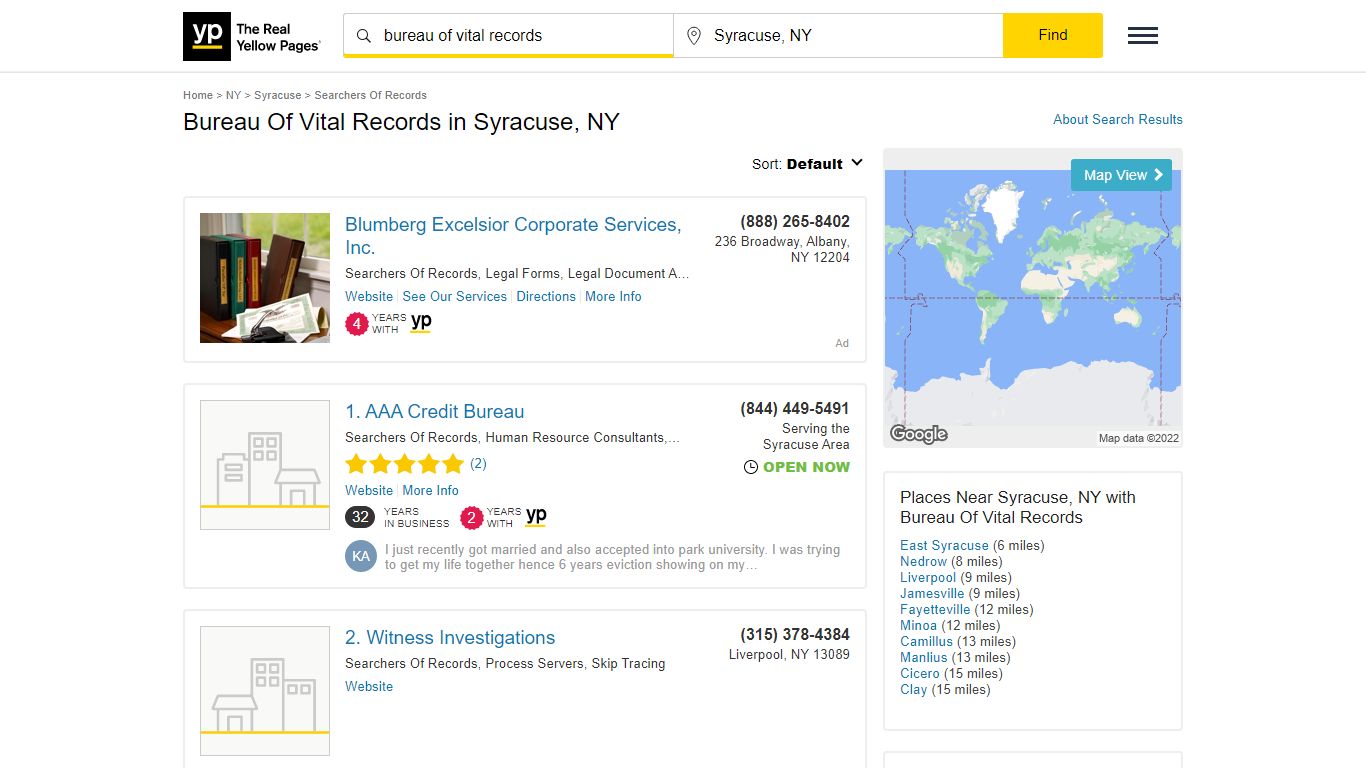Select East Syracuse nearby place
Viewport: 1366px width, 768px height.
[944, 545]
